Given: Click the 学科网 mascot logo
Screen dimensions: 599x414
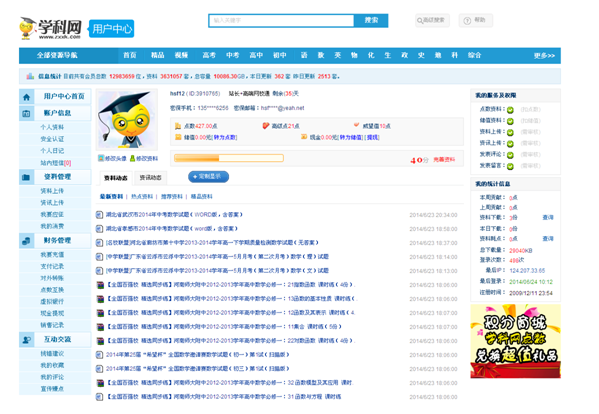Looking at the screenshot, I should [x=28, y=28].
